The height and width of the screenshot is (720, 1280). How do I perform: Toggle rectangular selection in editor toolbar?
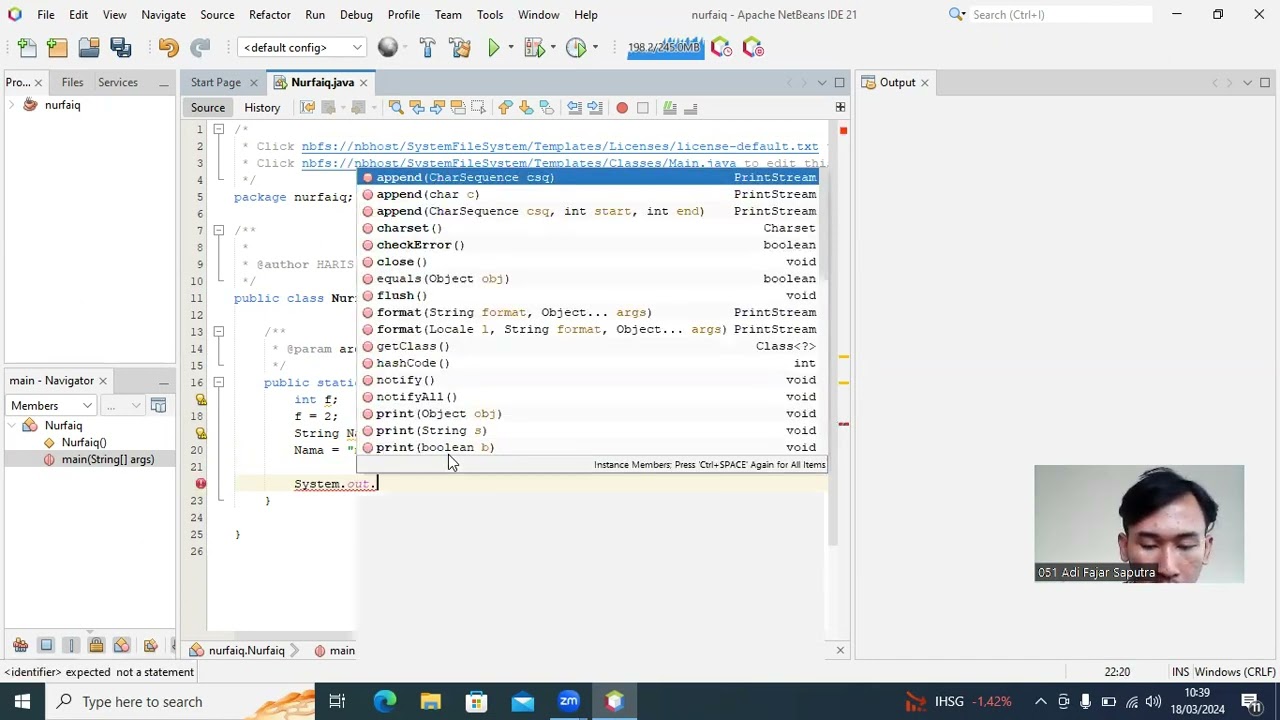click(478, 107)
